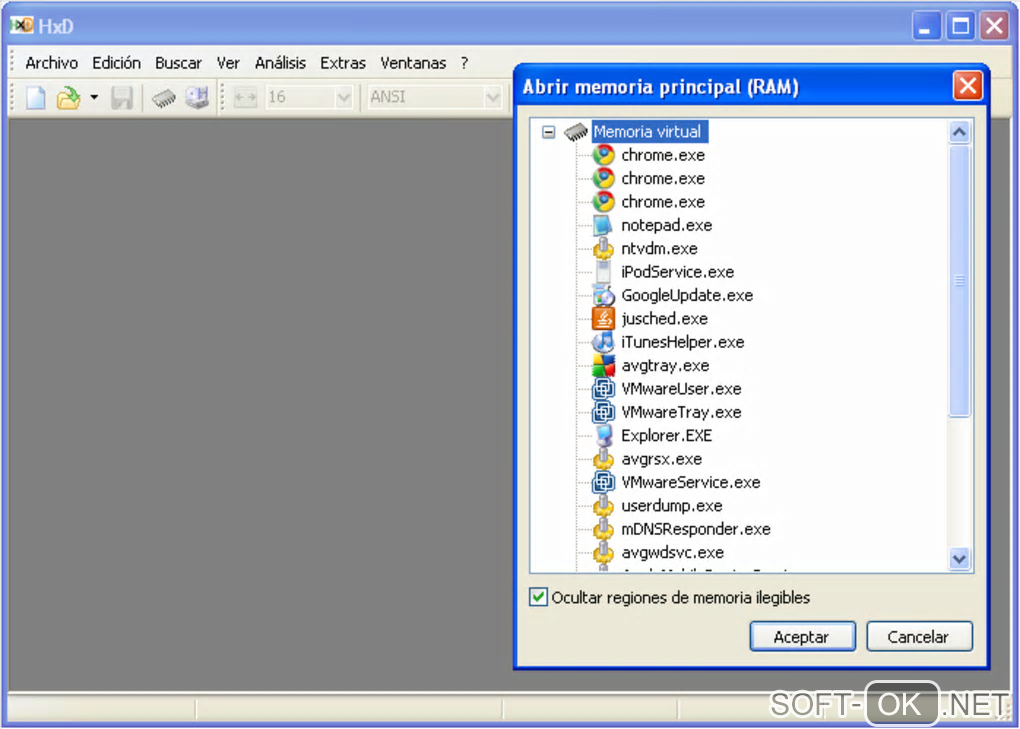Open the ? help menu
The height and width of the screenshot is (729, 1020).
464,63
